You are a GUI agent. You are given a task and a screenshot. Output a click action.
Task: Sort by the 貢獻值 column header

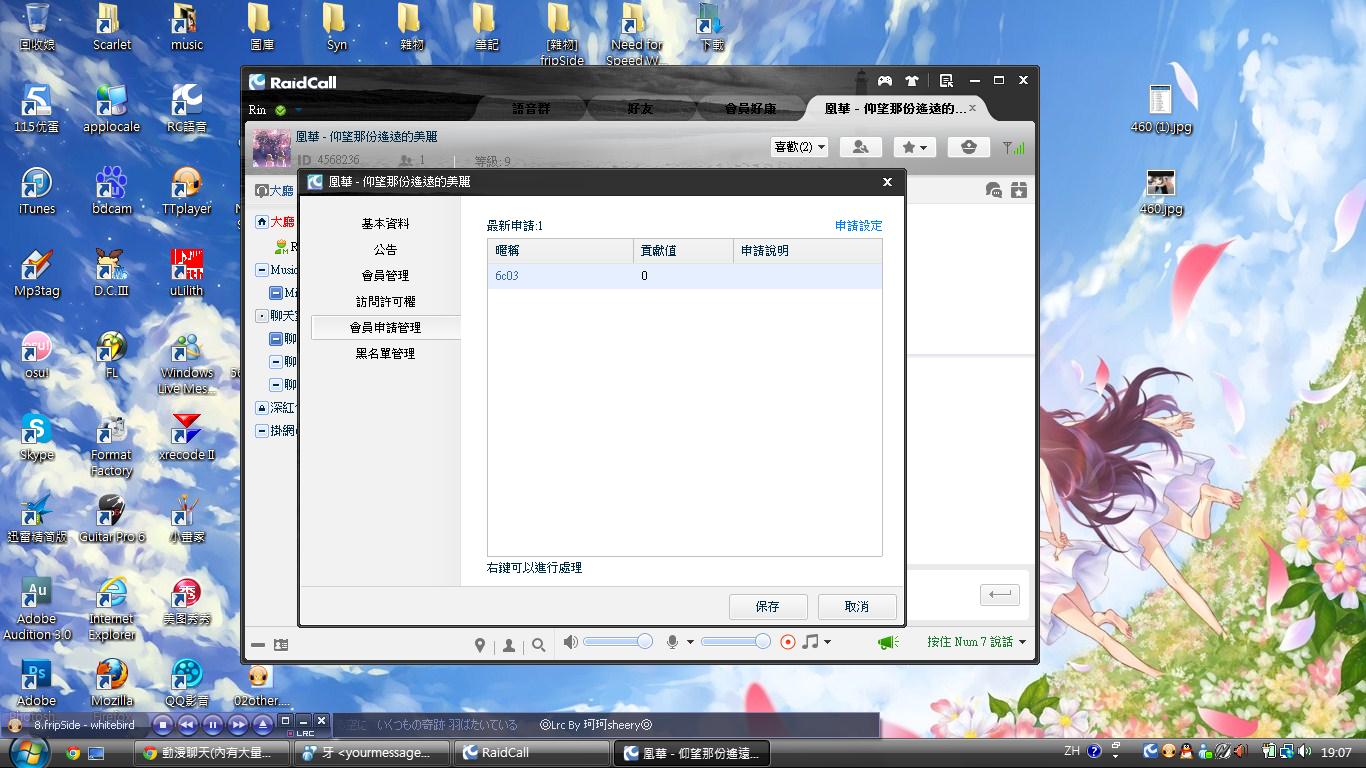click(683, 251)
